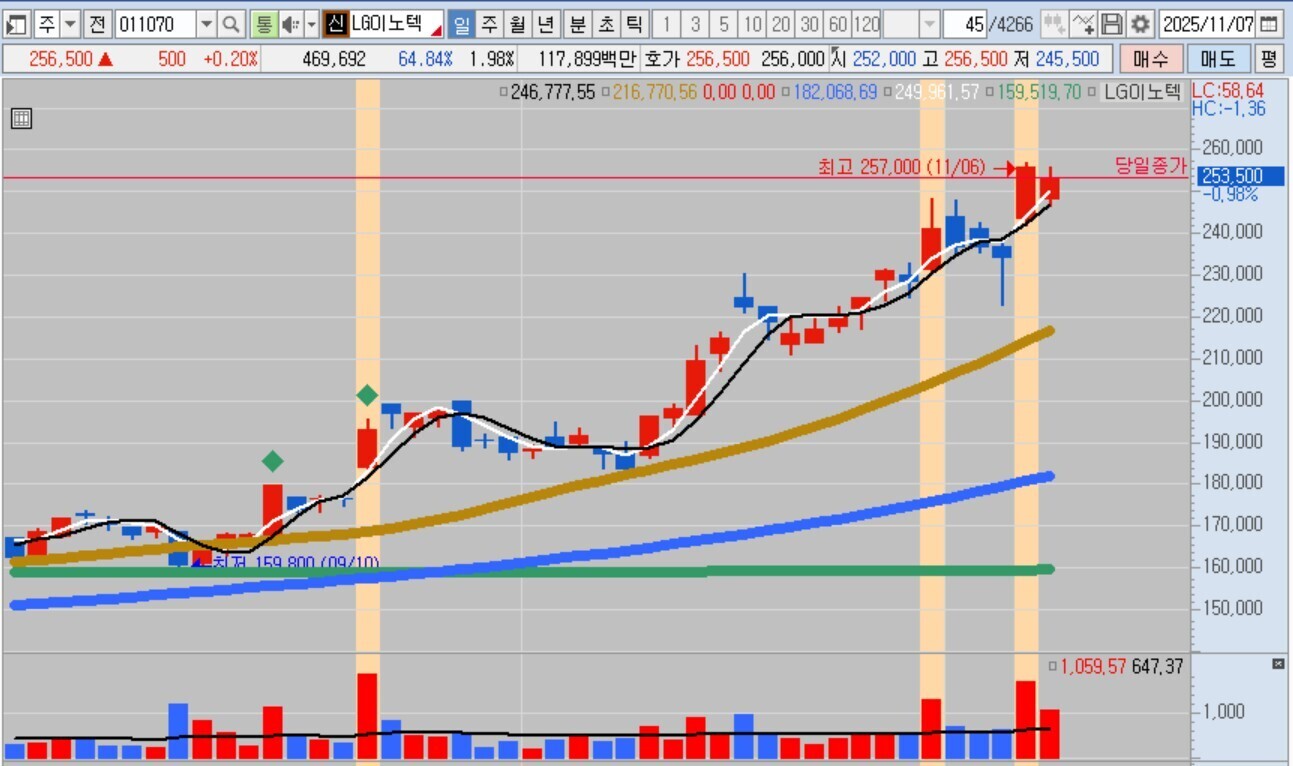
Task: Select the 20 interval button
Action: pyautogui.click(x=781, y=23)
